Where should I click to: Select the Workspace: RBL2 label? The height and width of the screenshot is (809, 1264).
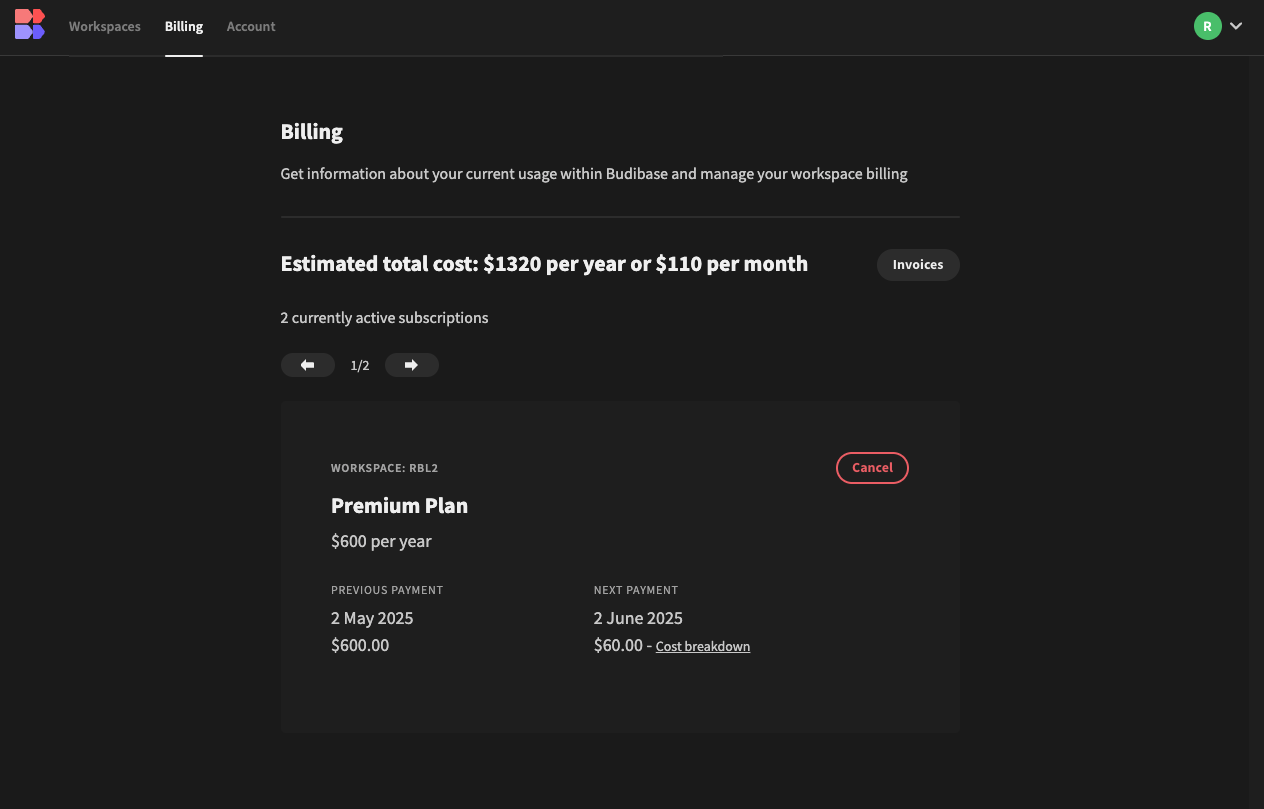(x=385, y=468)
